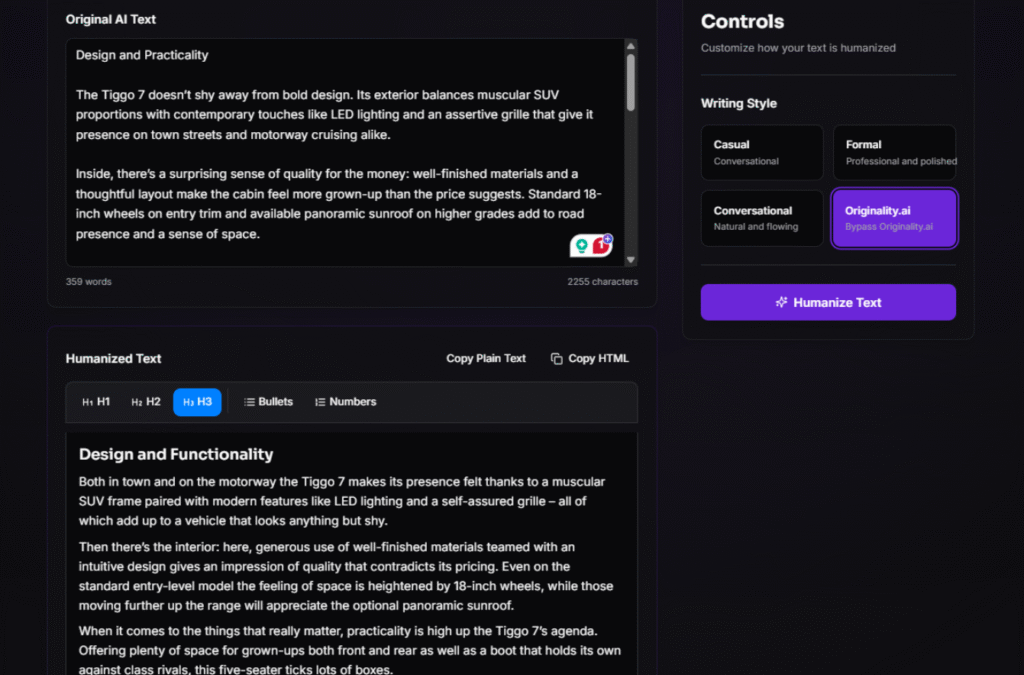
Task: Toggle the active H3 heading button
Action: click(x=197, y=402)
